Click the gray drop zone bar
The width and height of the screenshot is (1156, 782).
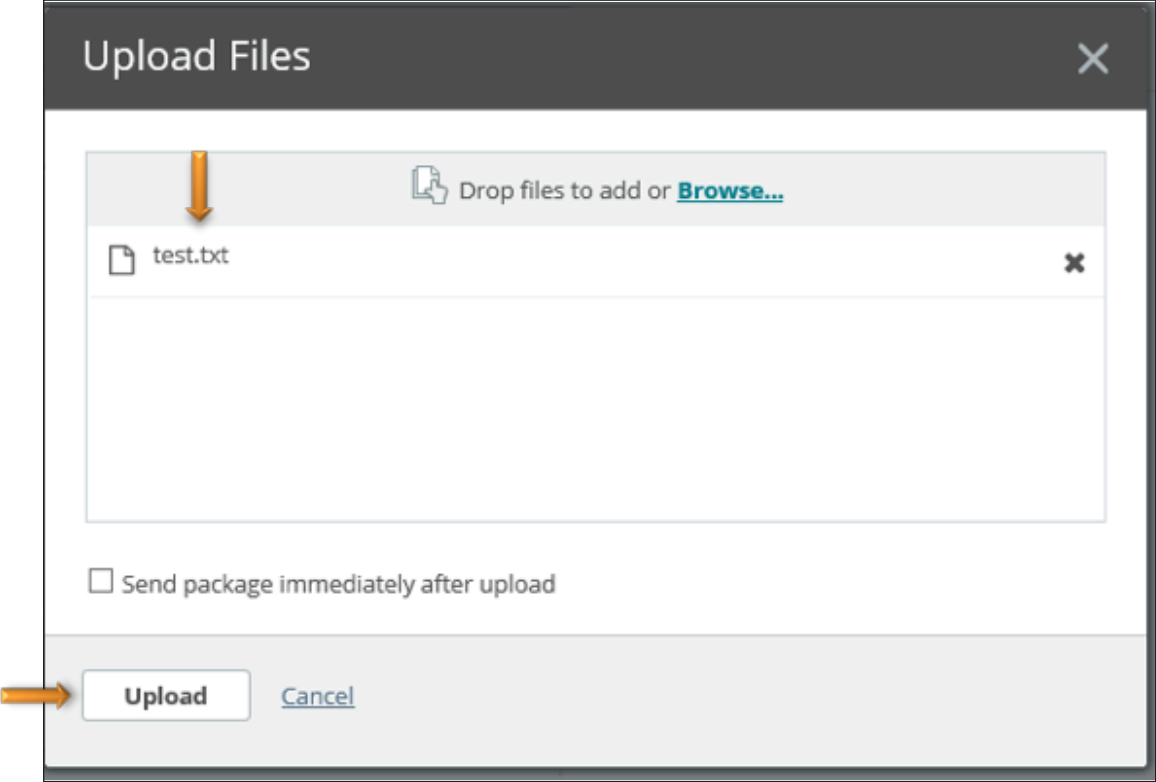(x=596, y=189)
